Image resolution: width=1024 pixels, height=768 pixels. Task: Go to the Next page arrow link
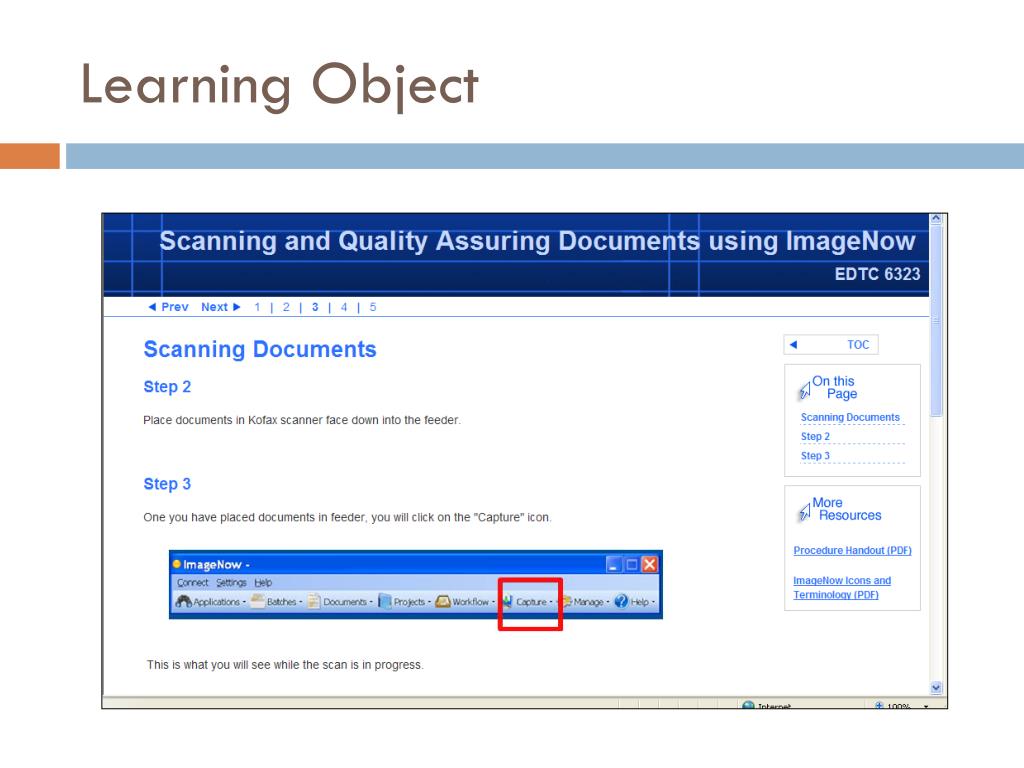[221, 307]
